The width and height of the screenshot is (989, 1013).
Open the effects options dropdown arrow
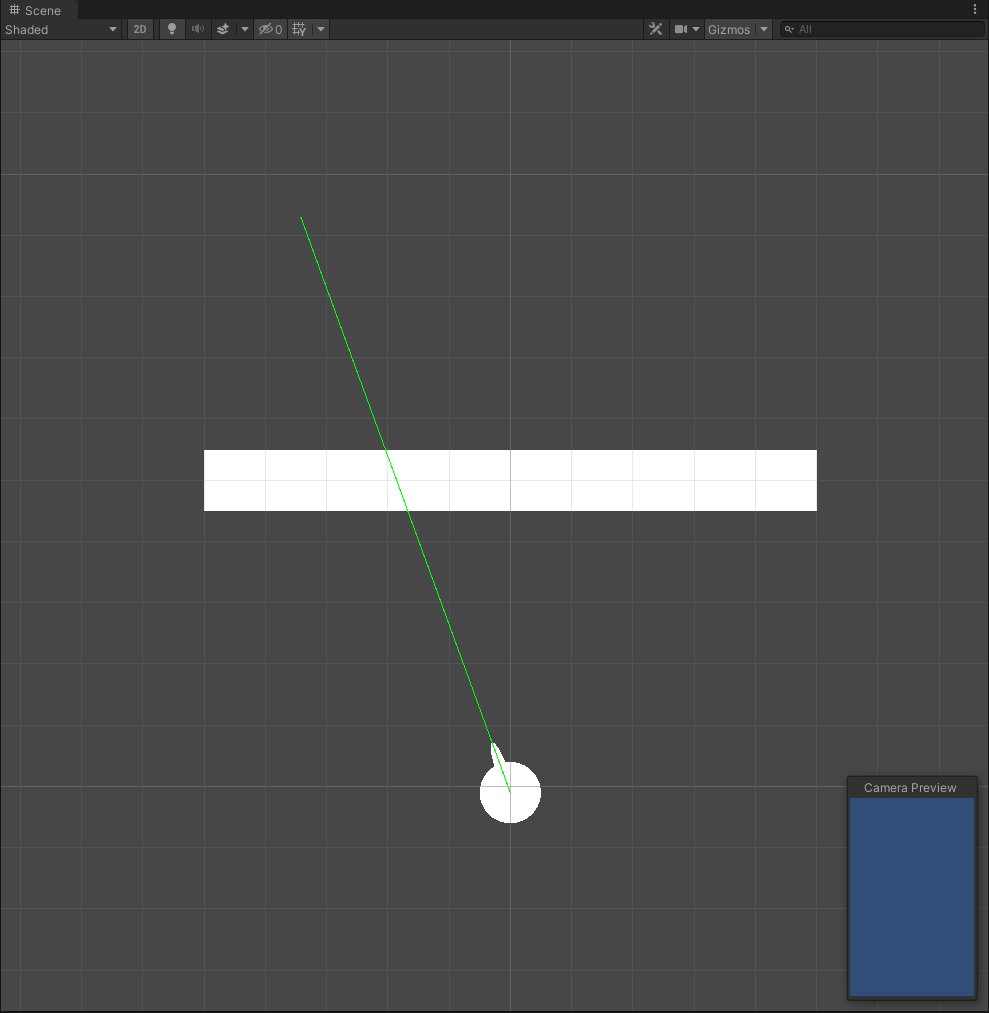244,29
